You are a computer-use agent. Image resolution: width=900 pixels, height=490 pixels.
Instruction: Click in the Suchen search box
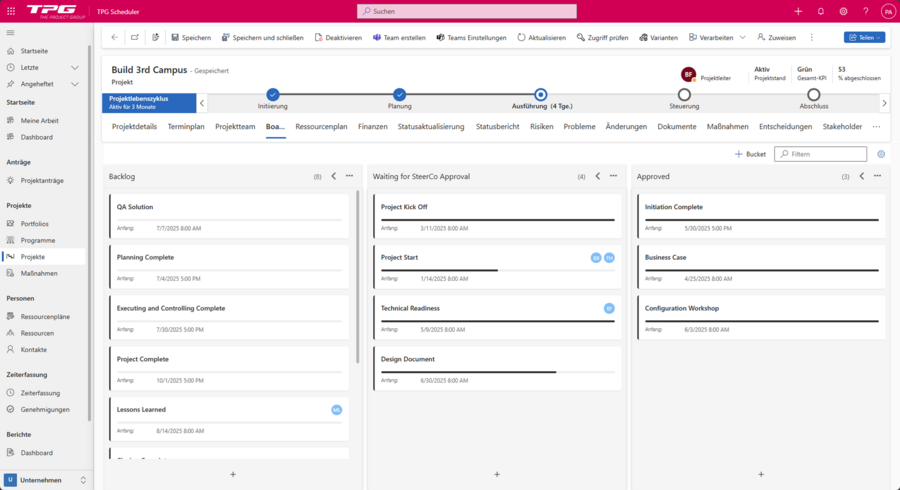(x=467, y=11)
